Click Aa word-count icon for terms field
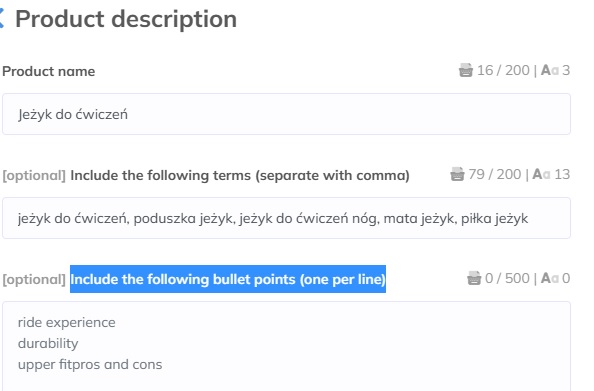594x391 pixels. point(541,174)
